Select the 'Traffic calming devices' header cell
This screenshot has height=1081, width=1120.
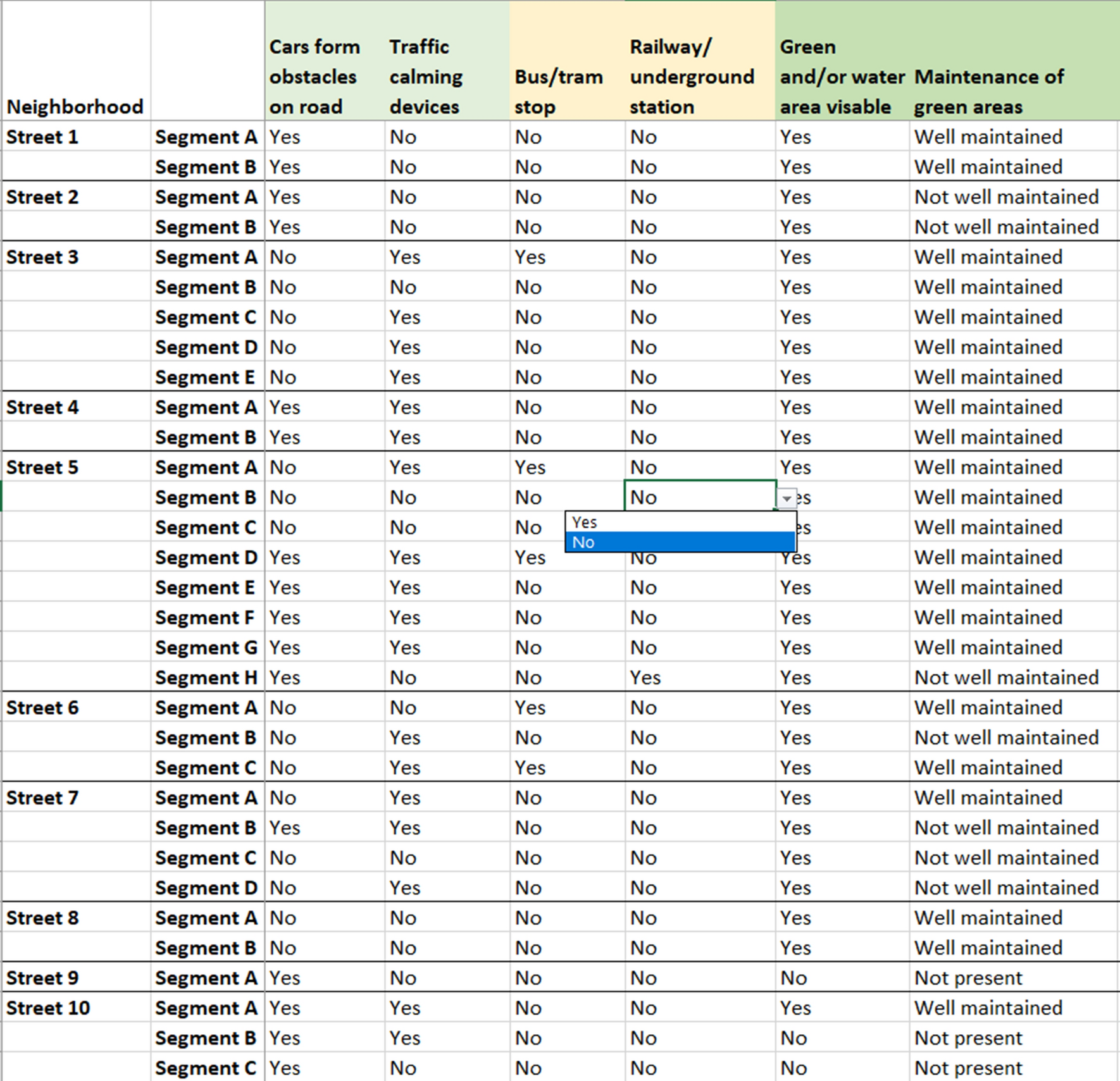click(x=447, y=61)
